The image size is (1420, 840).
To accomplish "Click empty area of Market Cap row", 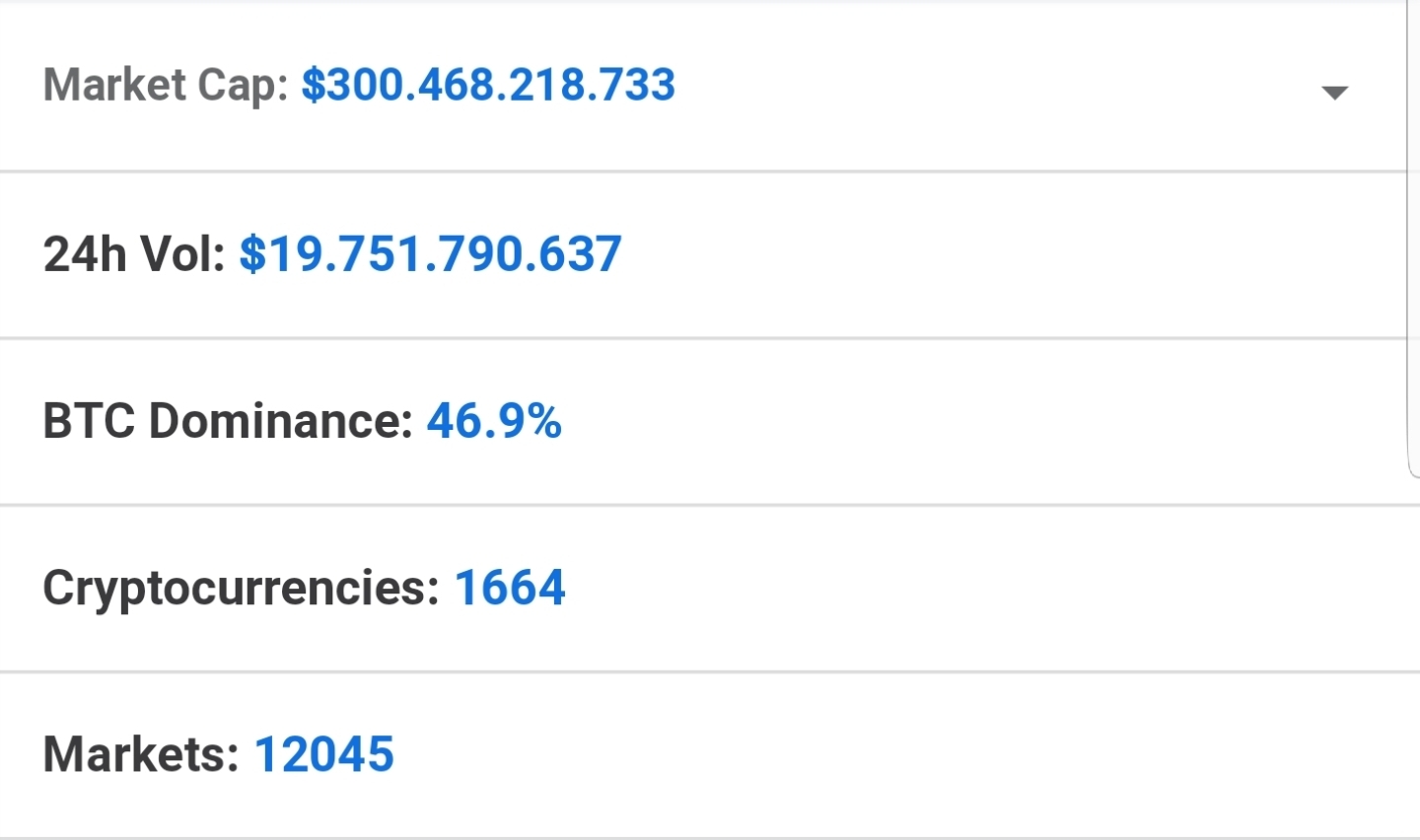I will (x=986, y=87).
